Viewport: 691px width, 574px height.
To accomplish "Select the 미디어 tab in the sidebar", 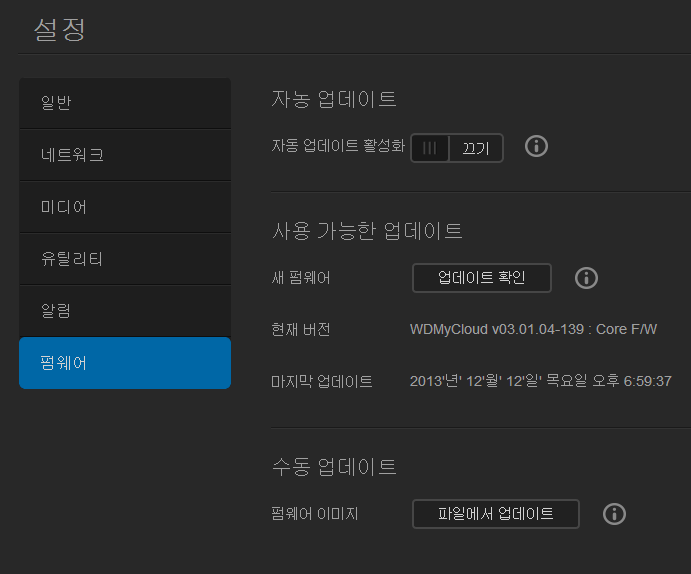I will [x=125, y=207].
